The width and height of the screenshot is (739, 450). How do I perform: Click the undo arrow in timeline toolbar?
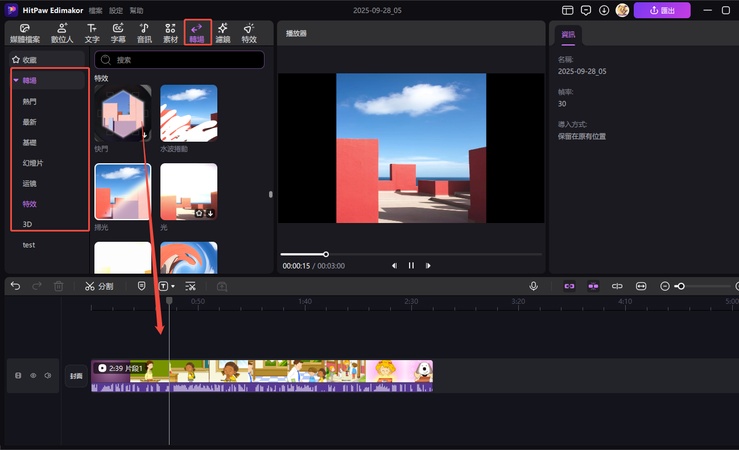15,286
